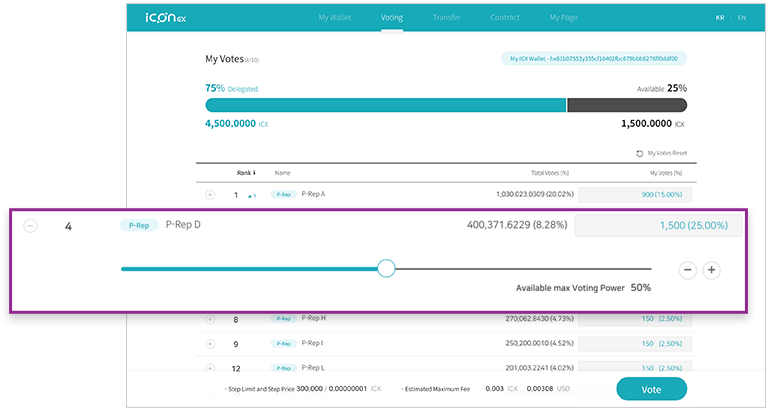769x411 pixels.
Task: Reset votes with My Votes Reset icon
Action: pos(640,154)
